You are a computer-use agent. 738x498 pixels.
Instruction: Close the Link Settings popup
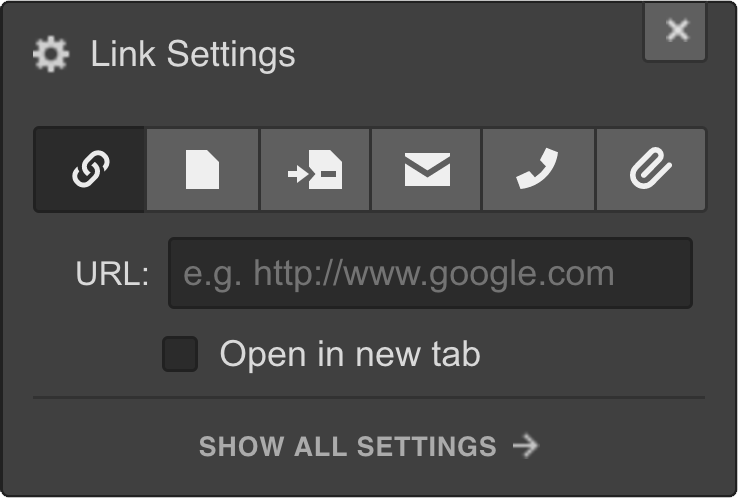[675, 31]
